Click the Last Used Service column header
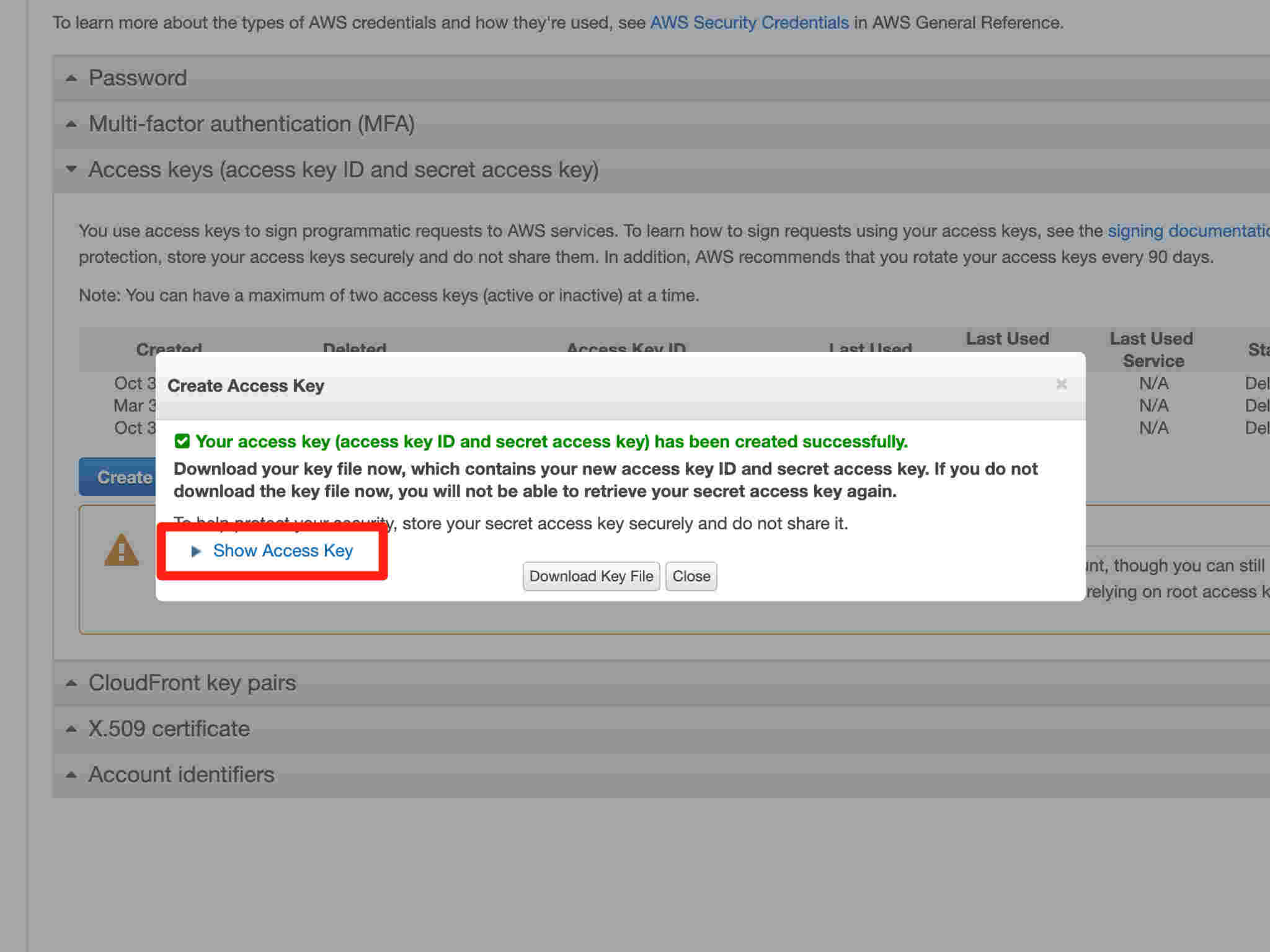Screen dimensions: 1270x952 point(1152,350)
